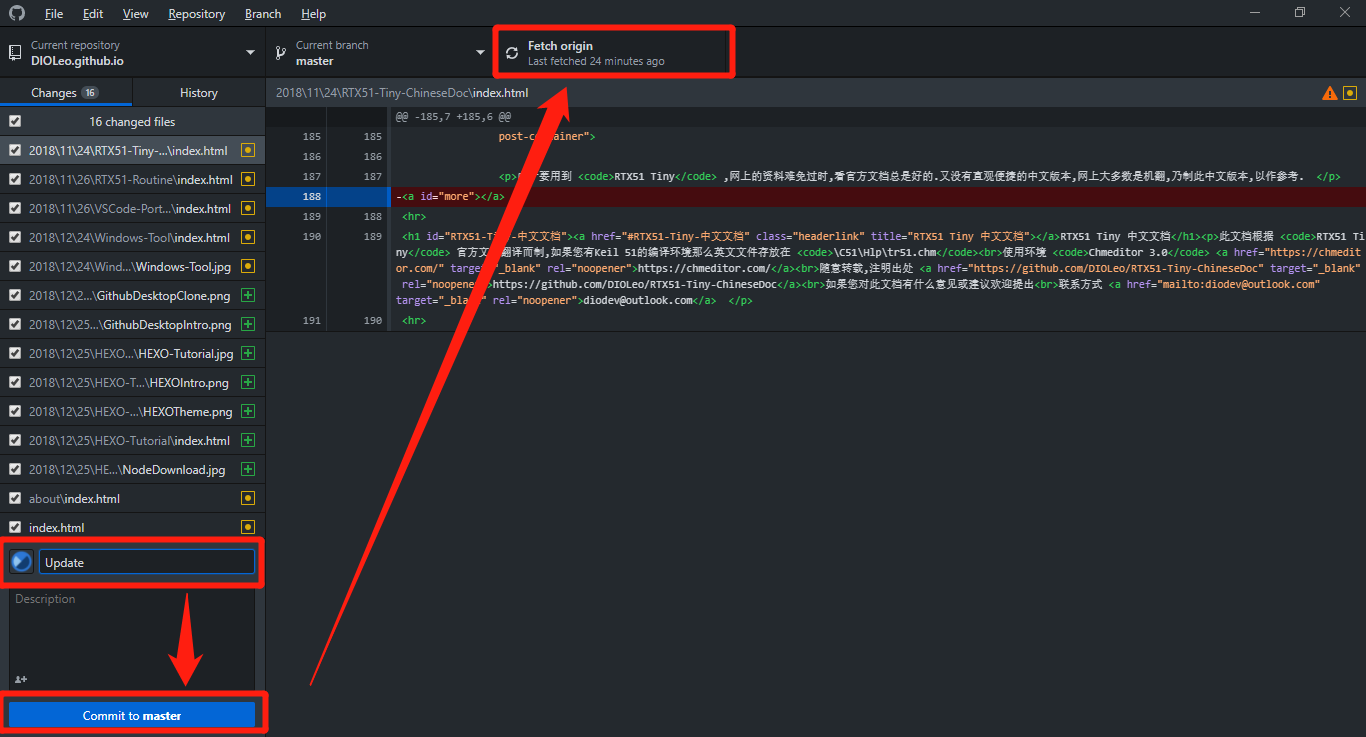This screenshot has height=737, width=1366.
Task: Toggle checkbox for GithubDesktopClone.png
Action: pyautogui.click(x=15, y=296)
